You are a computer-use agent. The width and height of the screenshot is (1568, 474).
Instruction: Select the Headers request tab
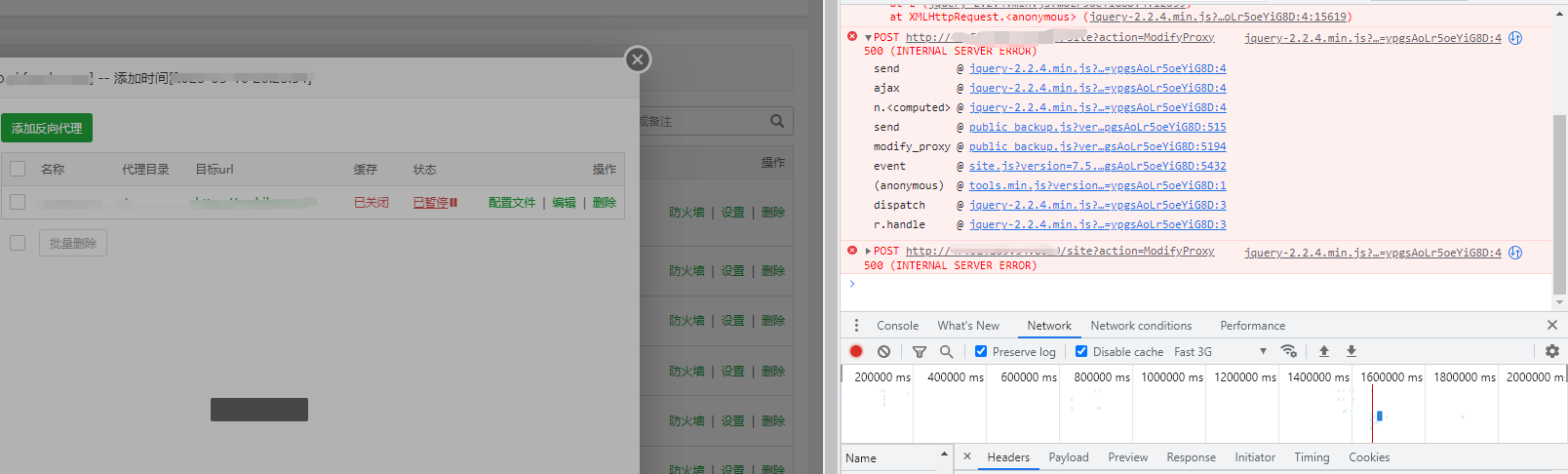(x=1008, y=457)
